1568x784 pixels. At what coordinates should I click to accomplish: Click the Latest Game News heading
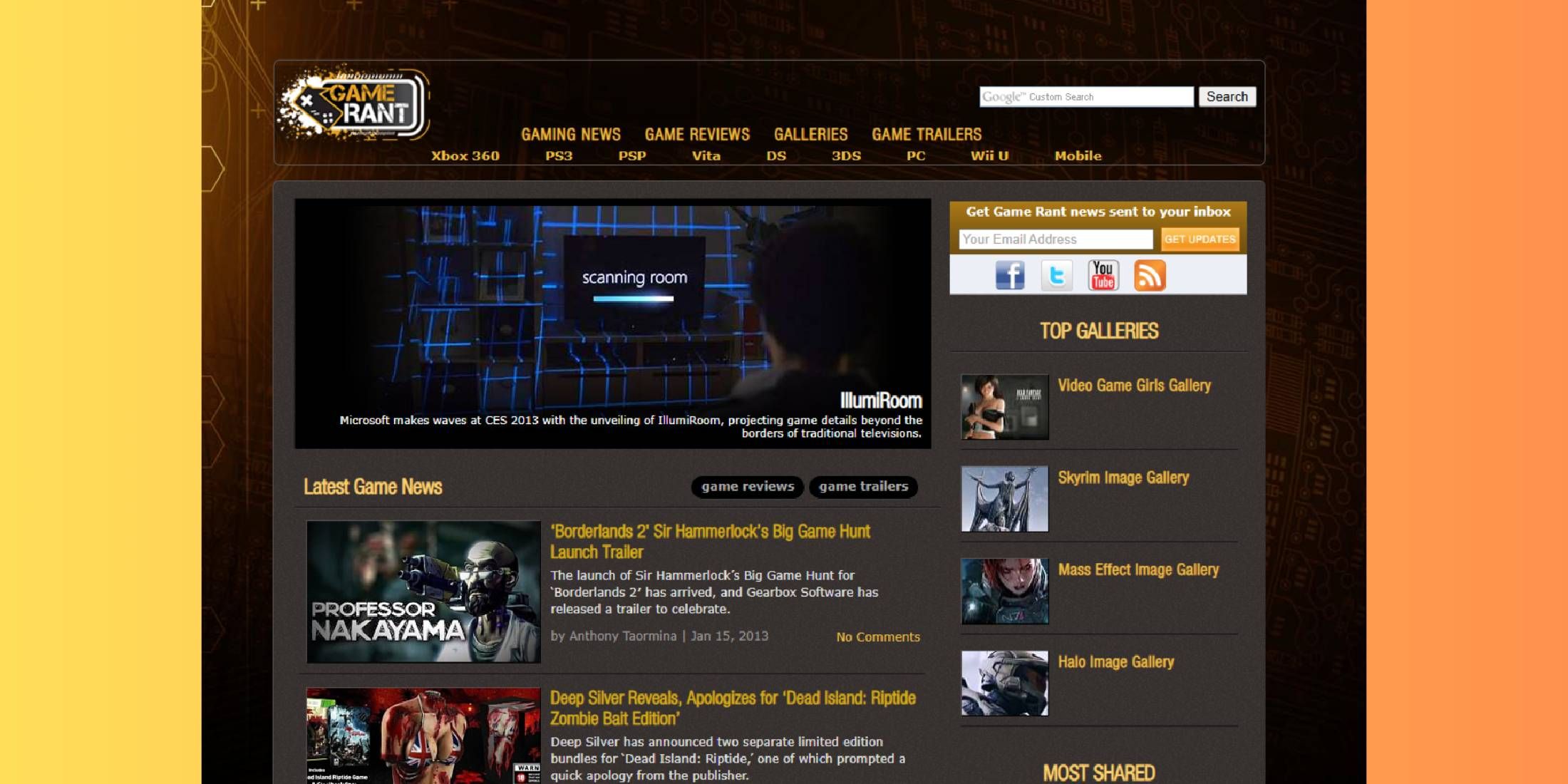click(x=373, y=487)
